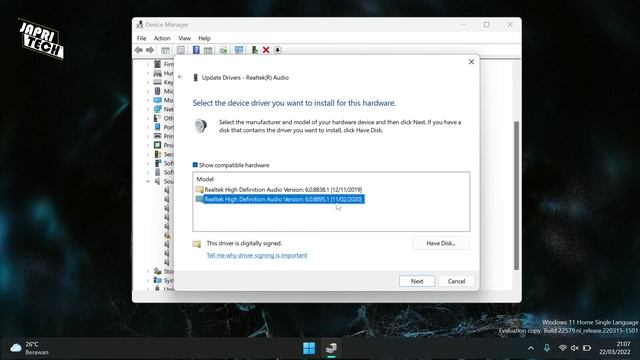This screenshot has width=640, height=360.
Task: Click the muted volume tray icon
Action: click(x=575, y=348)
